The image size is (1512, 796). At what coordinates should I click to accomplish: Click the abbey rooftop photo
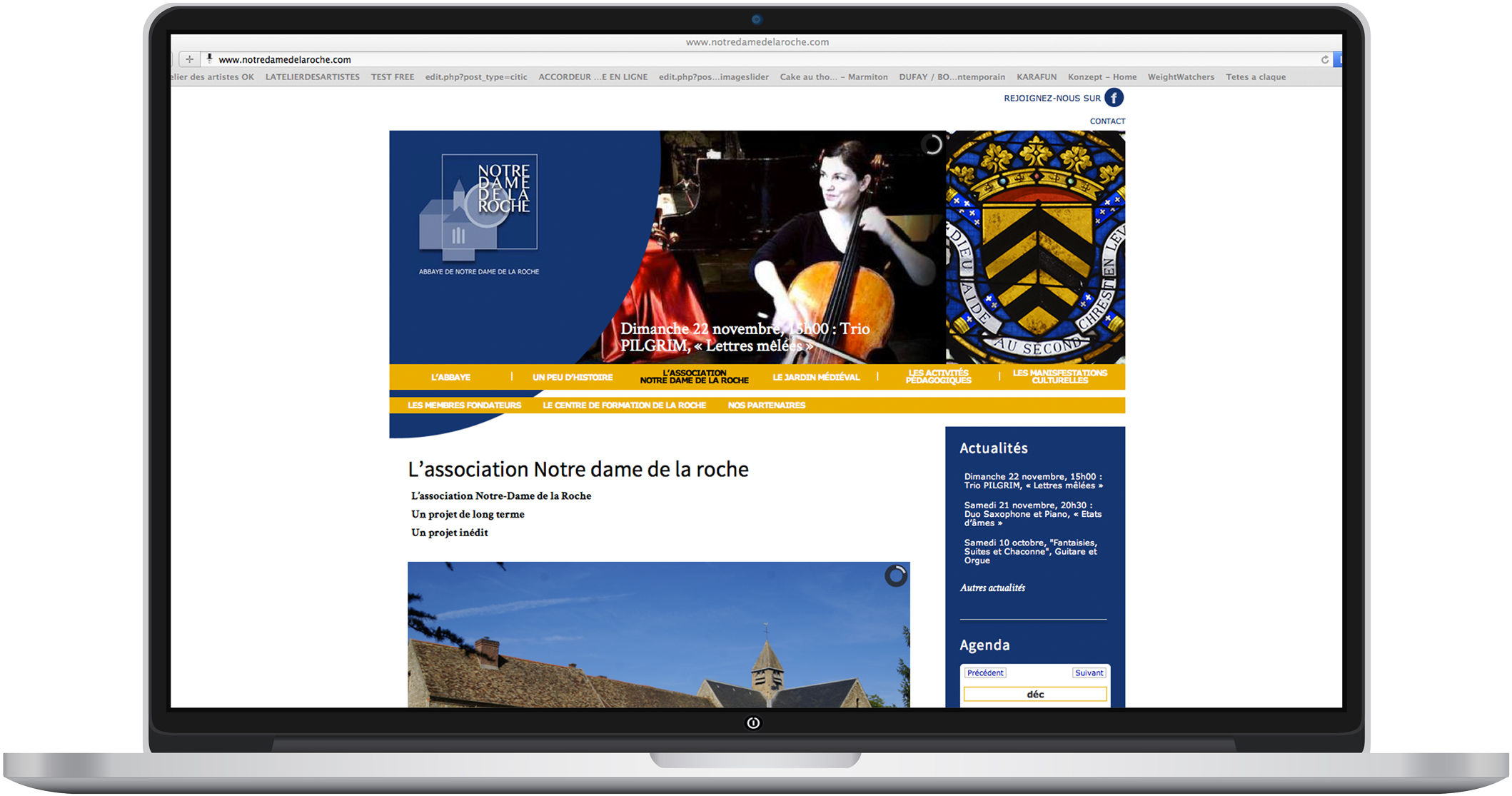click(658, 635)
